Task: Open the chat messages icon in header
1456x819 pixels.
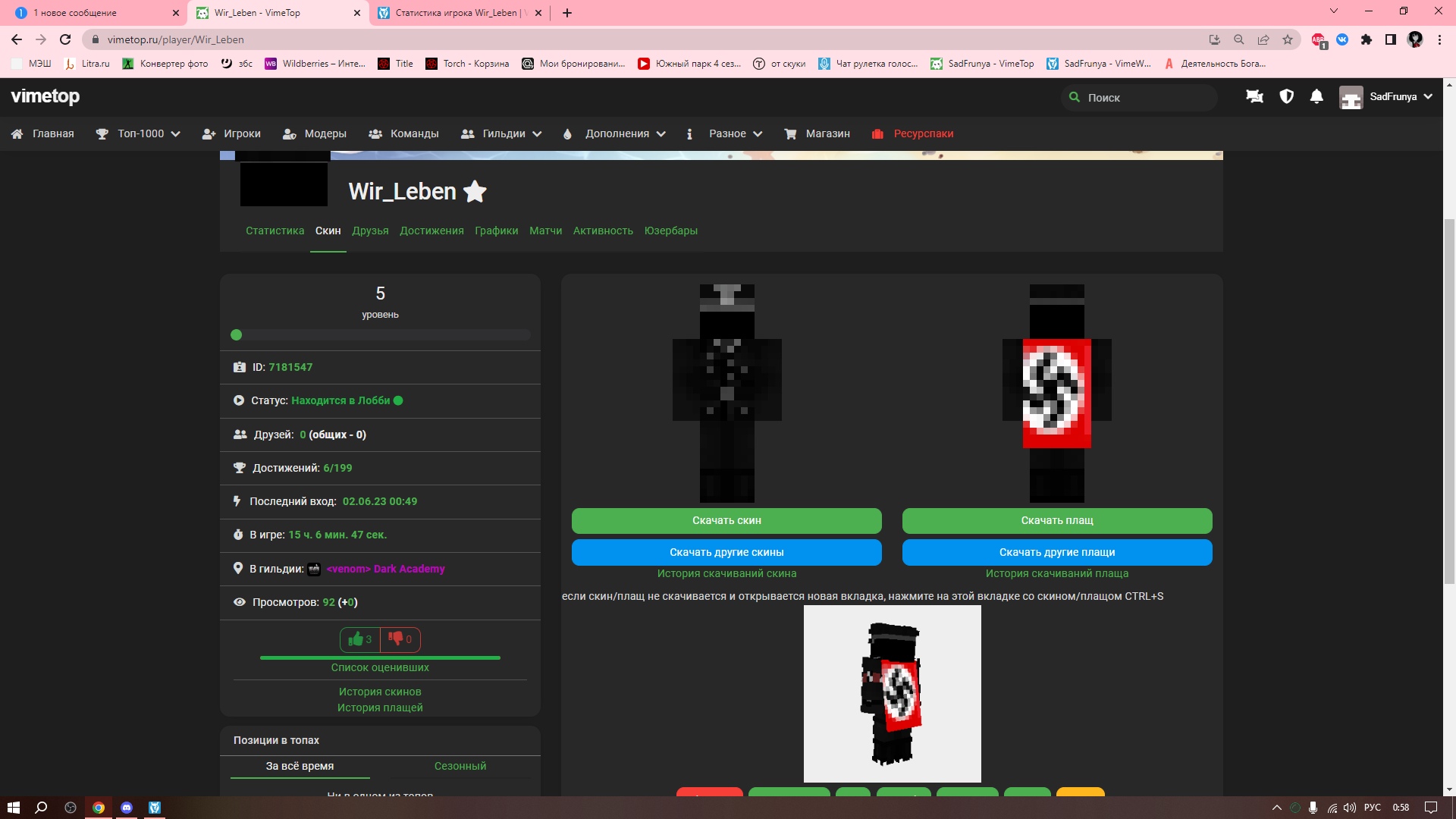Action: (x=1254, y=97)
